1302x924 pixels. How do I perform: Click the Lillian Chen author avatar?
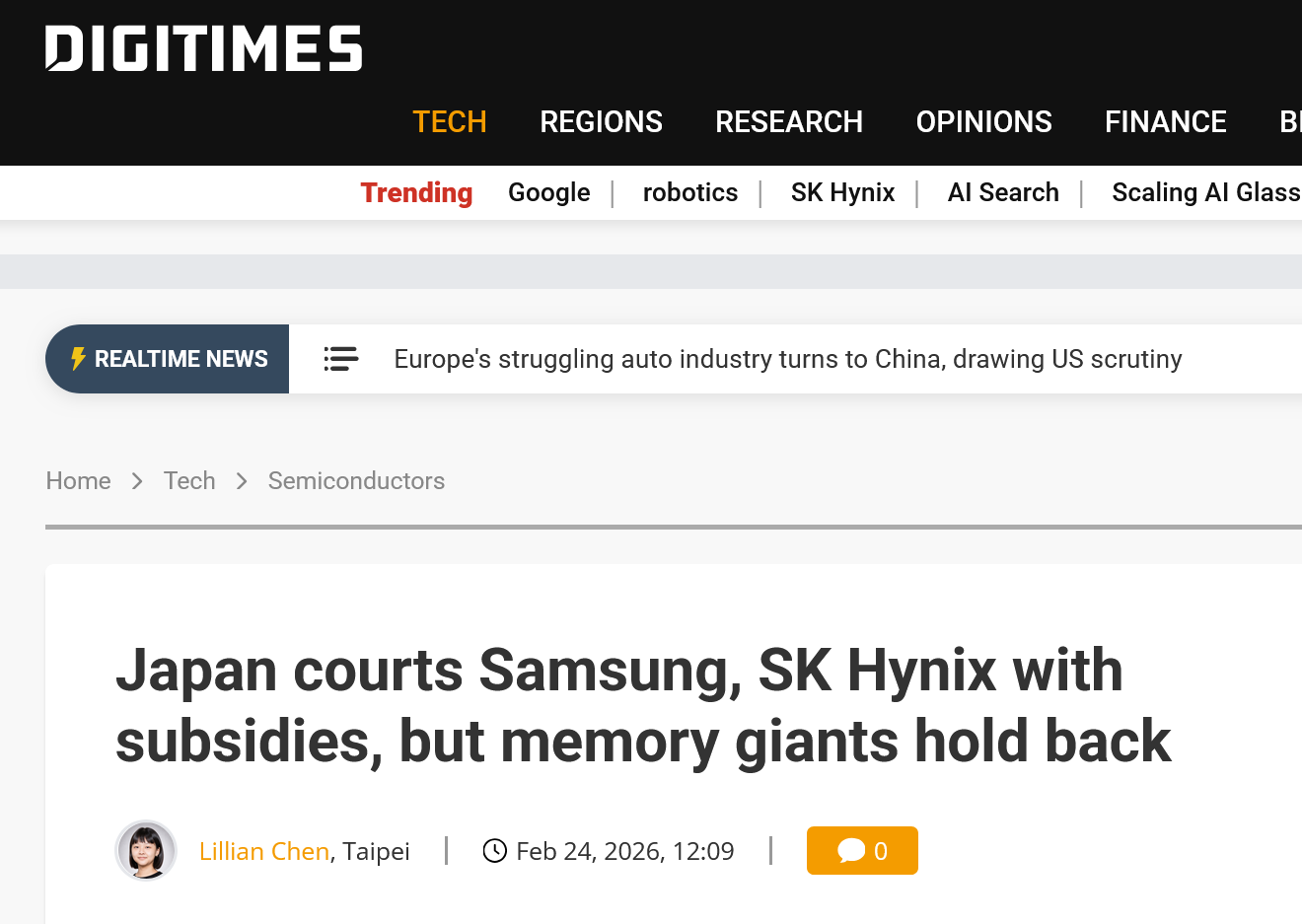coord(146,850)
